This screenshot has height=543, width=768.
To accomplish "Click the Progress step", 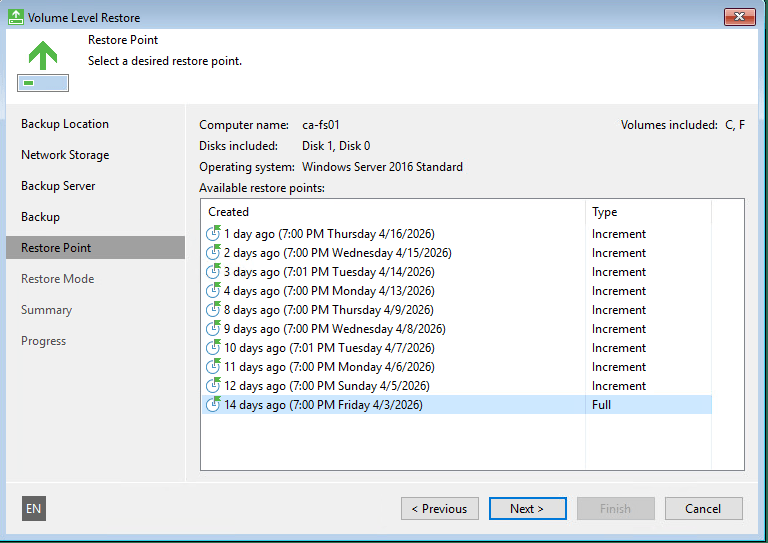I will tap(43, 341).
